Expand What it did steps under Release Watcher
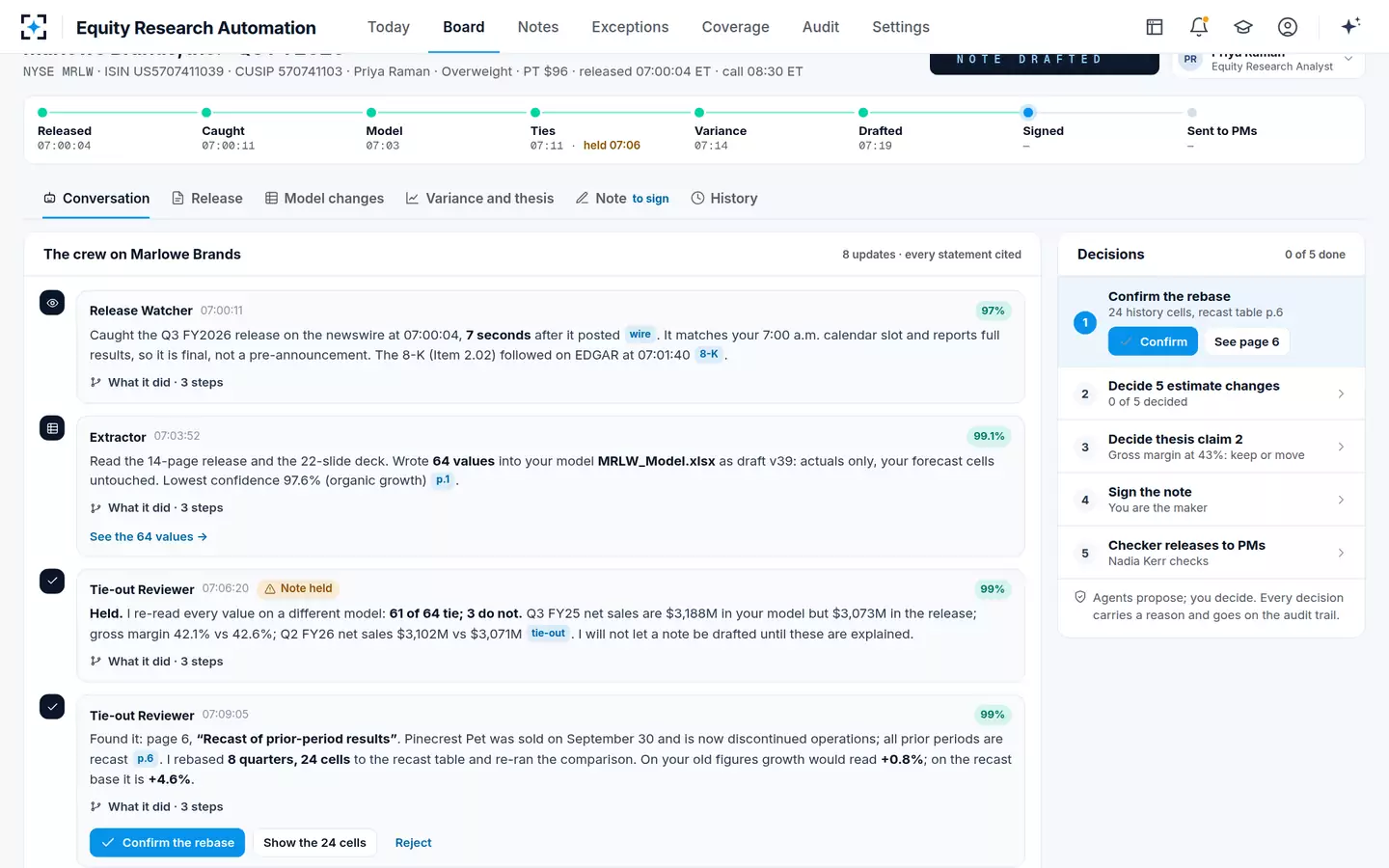The height and width of the screenshot is (868, 1389). click(156, 382)
